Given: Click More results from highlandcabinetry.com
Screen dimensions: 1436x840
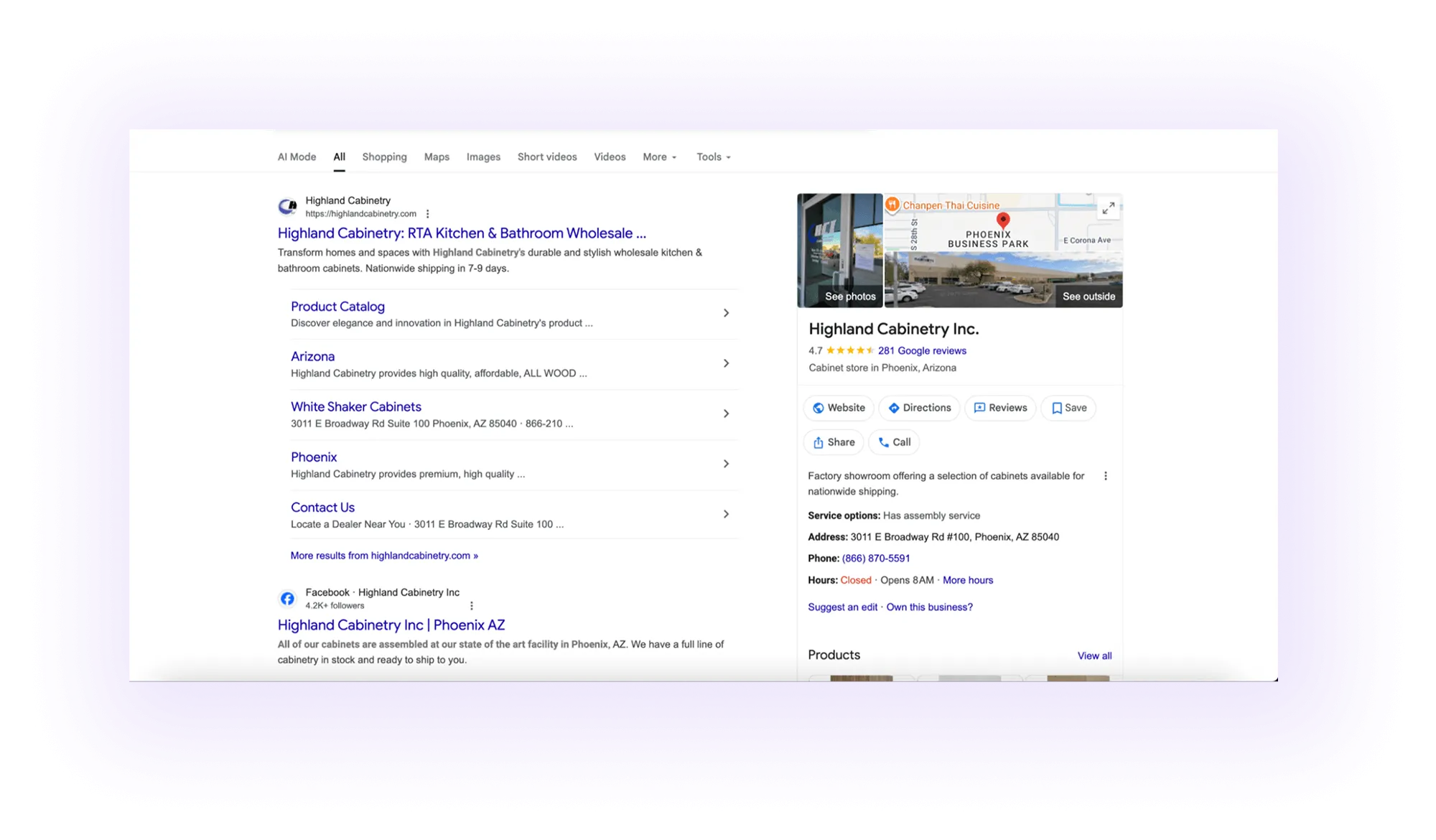Looking at the screenshot, I should click(x=383, y=555).
